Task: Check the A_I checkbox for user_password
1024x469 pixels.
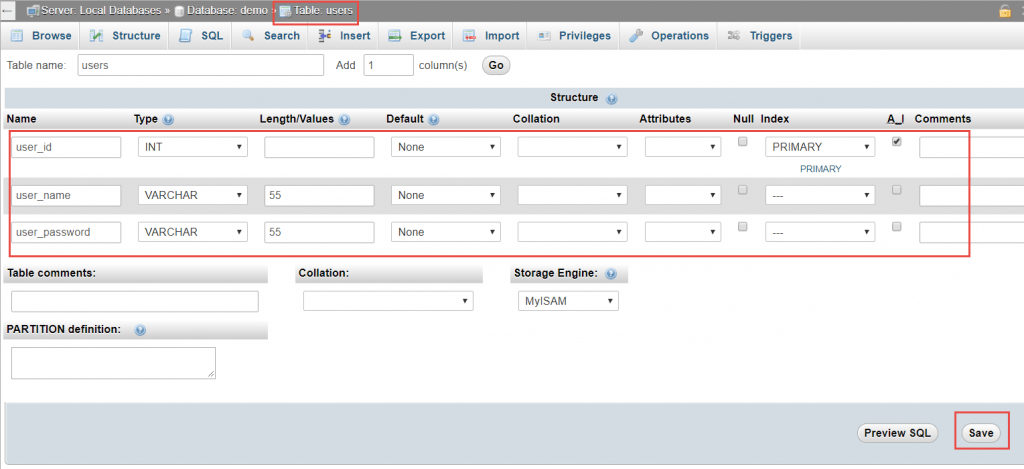Action: [x=896, y=227]
